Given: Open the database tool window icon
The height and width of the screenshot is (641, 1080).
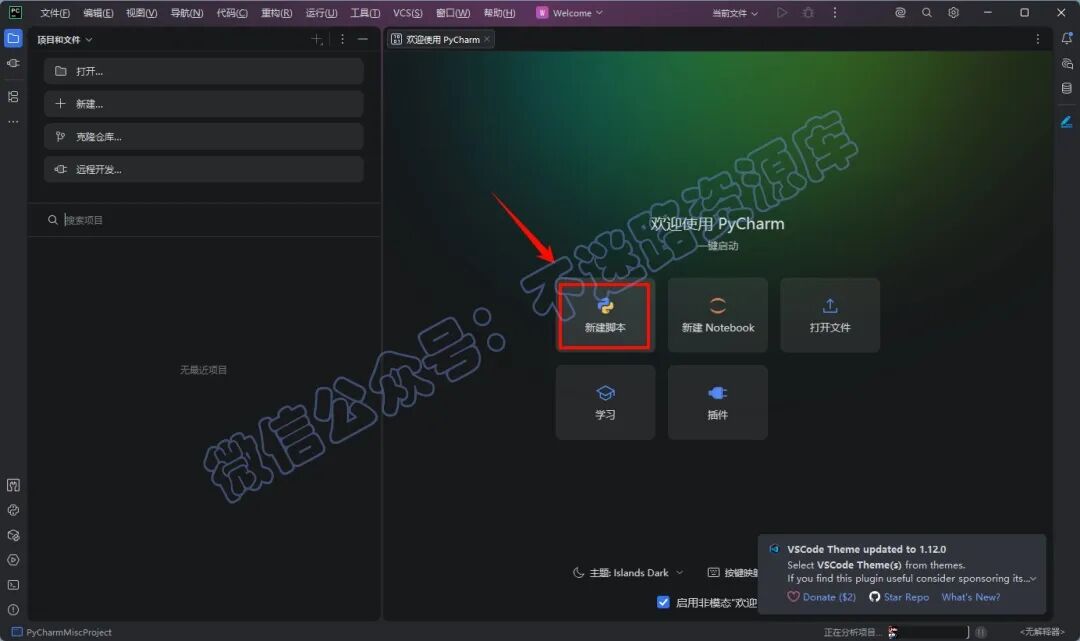Looking at the screenshot, I should pos(1066,88).
